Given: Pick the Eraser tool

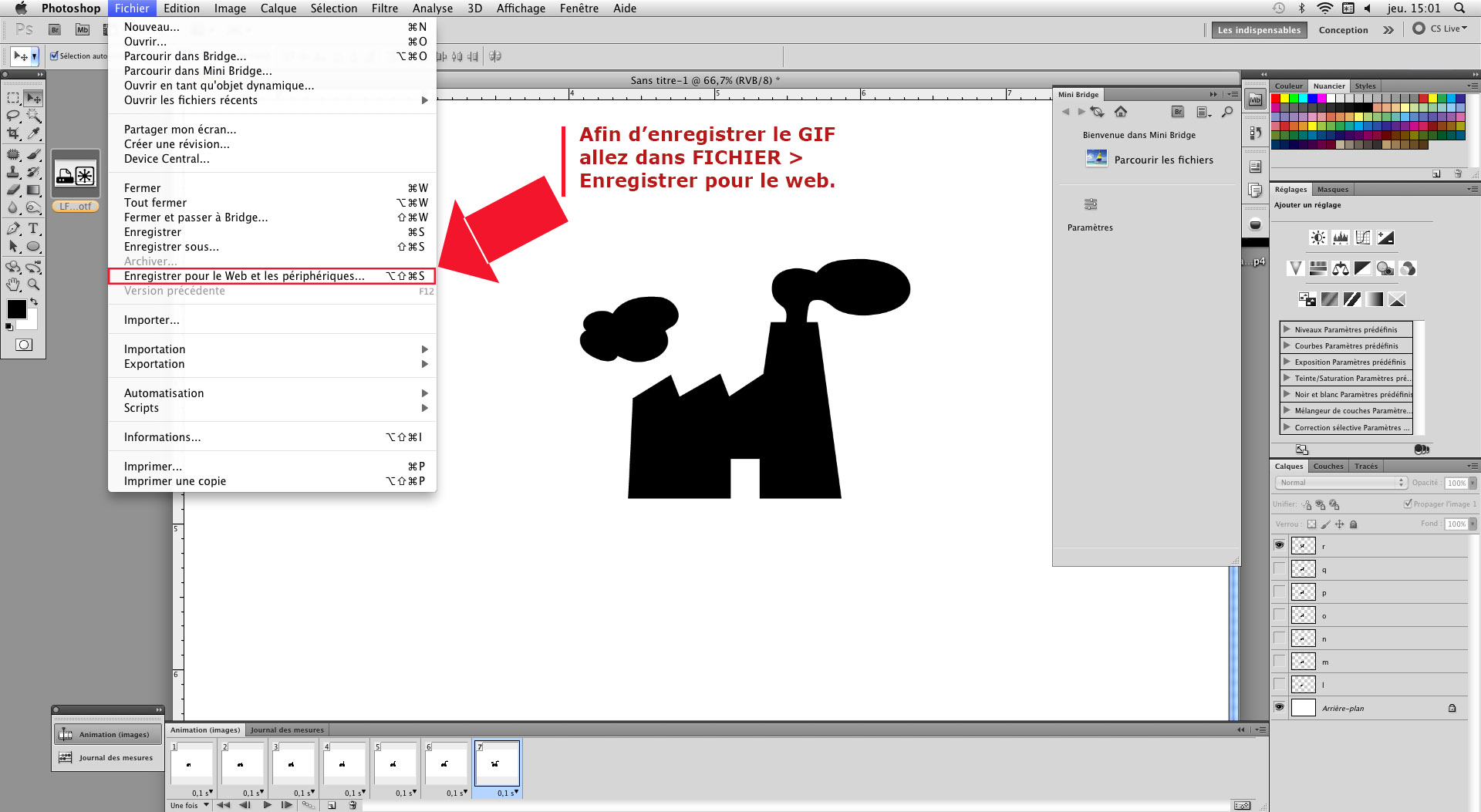Looking at the screenshot, I should tap(13, 190).
